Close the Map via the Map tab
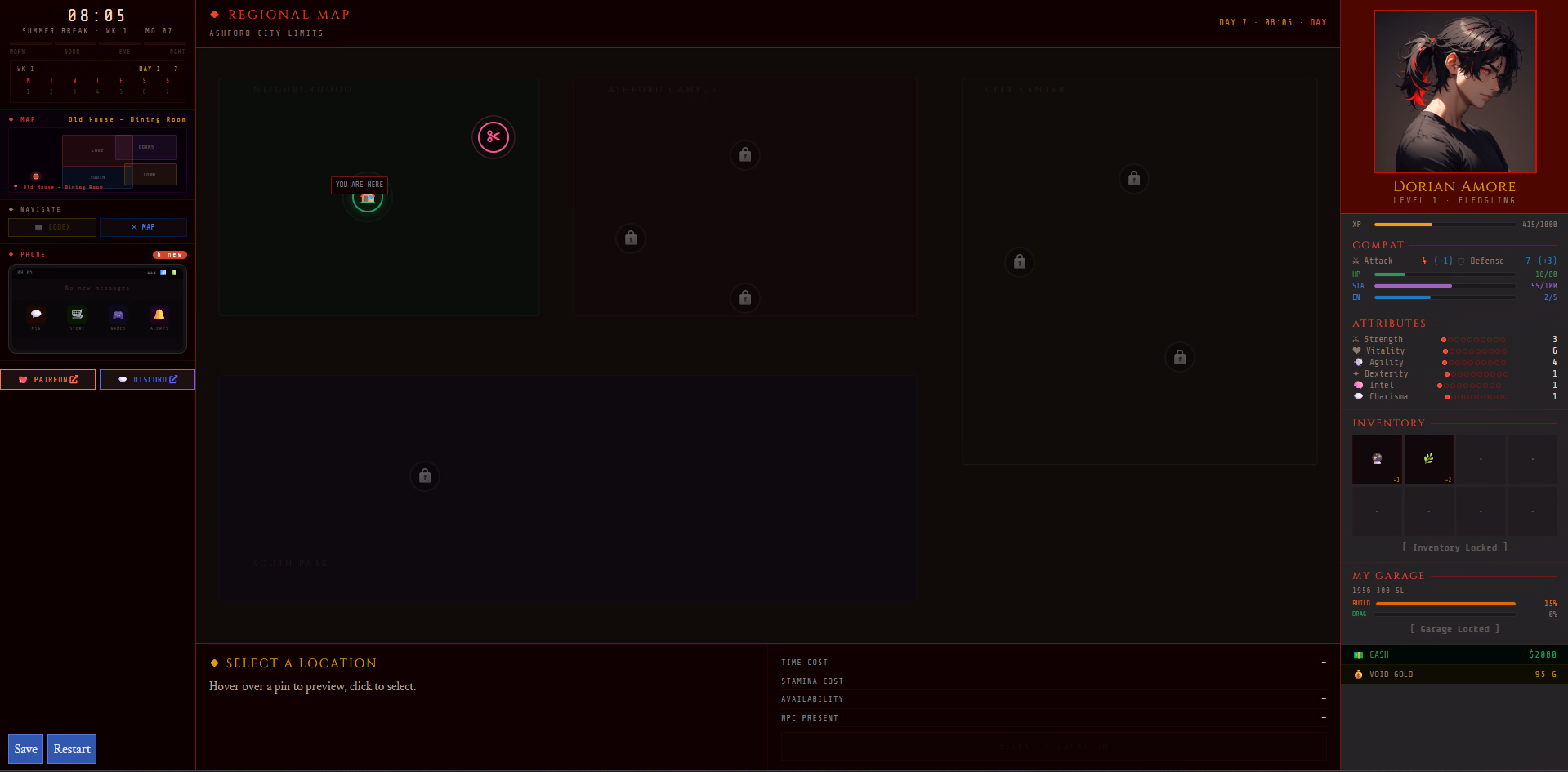Image resolution: width=1568 pixels, height=772 pixels. (143, 227)
